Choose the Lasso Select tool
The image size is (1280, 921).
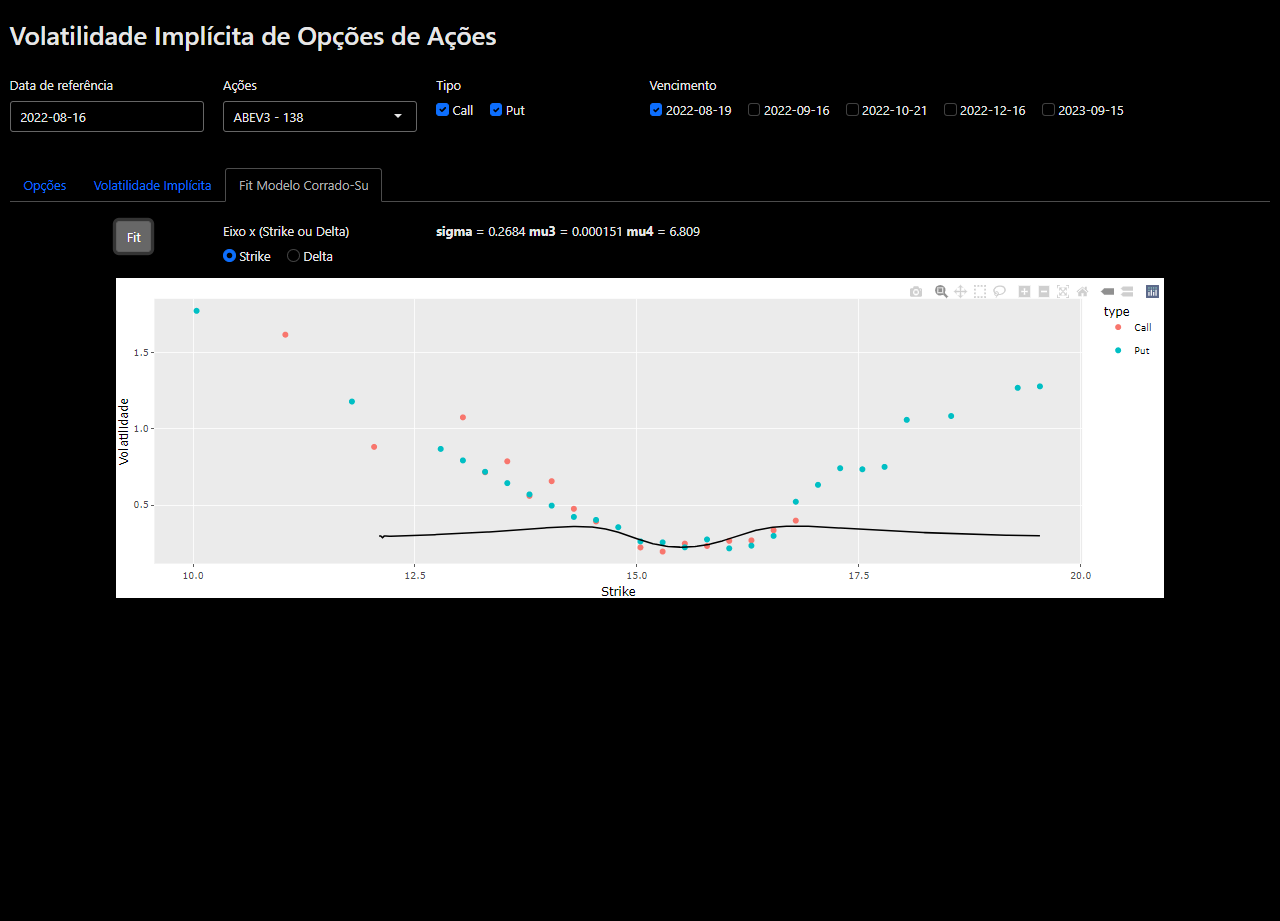[x=999, y=292]
